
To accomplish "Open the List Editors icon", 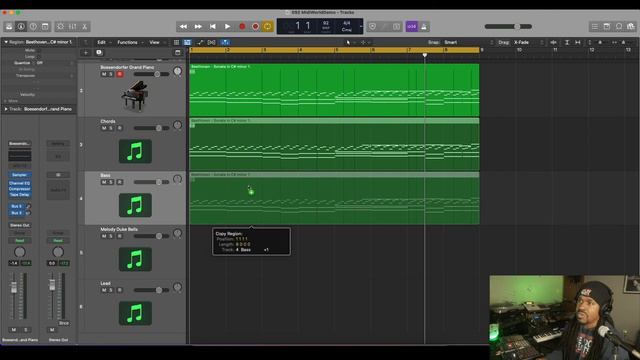I will [x=595, y=27].
